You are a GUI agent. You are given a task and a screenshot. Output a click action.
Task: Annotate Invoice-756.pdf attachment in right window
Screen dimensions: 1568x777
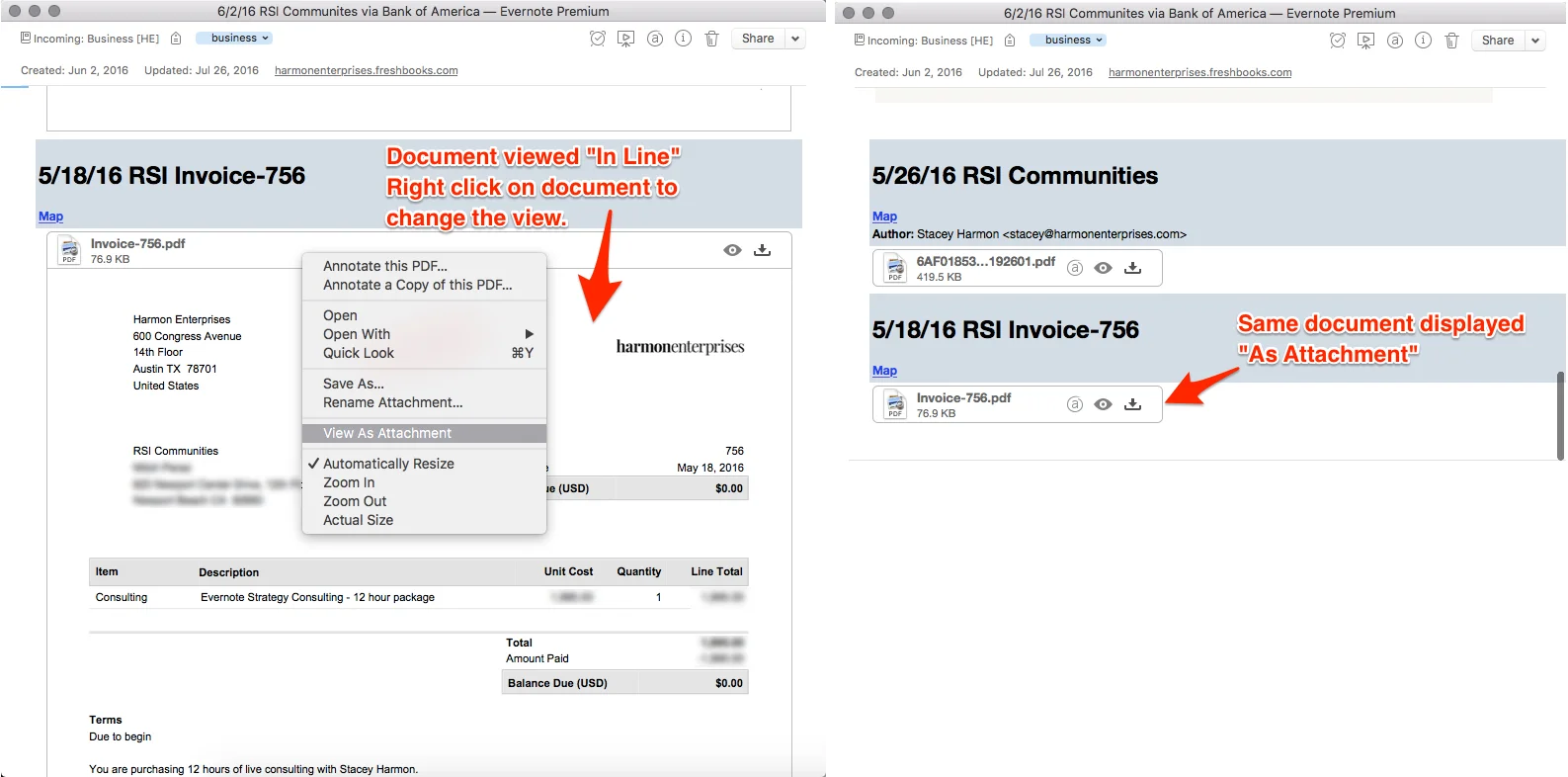[x=1075, y=404]
